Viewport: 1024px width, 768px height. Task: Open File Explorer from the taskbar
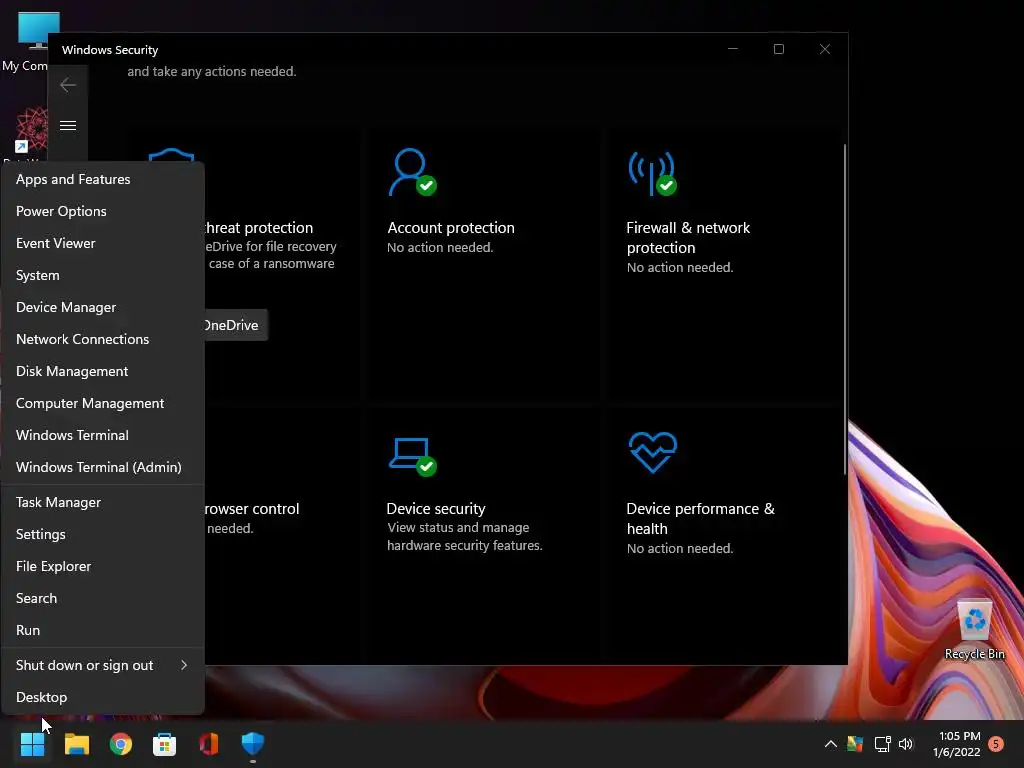click(x=76, y=744)
